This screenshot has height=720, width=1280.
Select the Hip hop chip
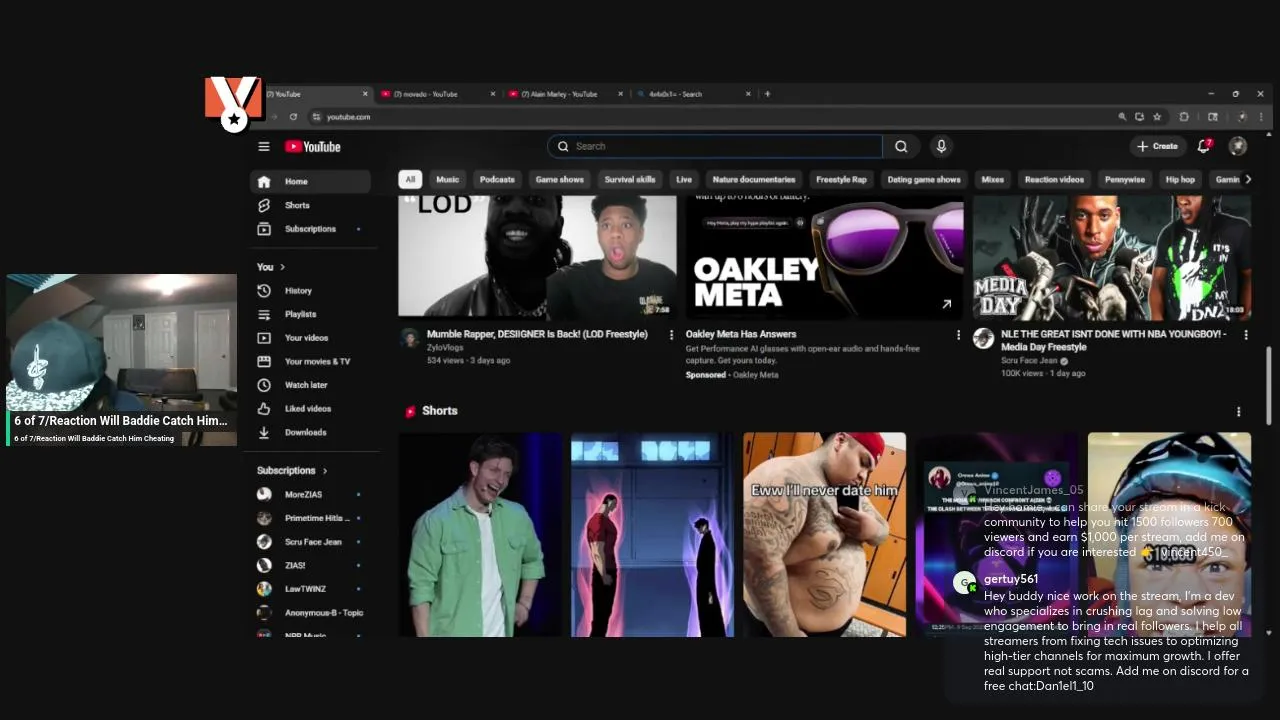[x=1180, y=179]
